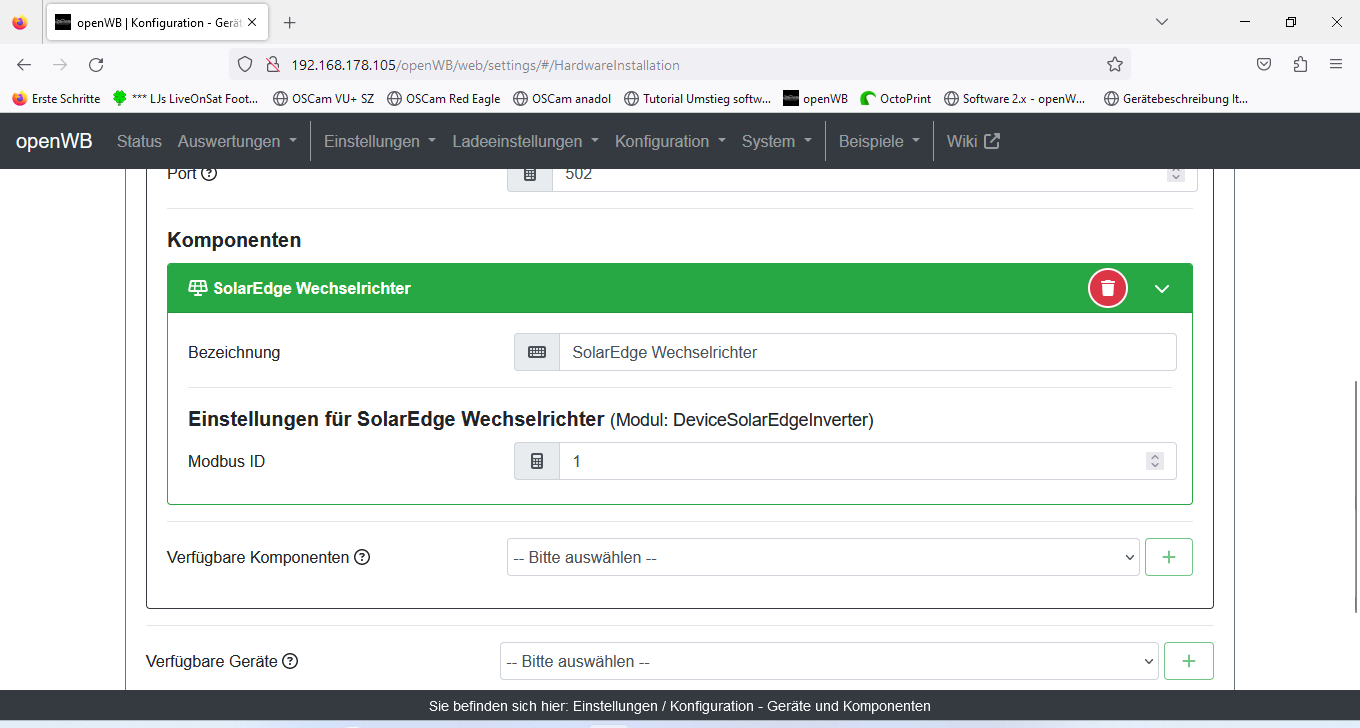This screenshot has width=1360, height=728.
Task: Add the selected component with plus button
Action: point(1168,557)
